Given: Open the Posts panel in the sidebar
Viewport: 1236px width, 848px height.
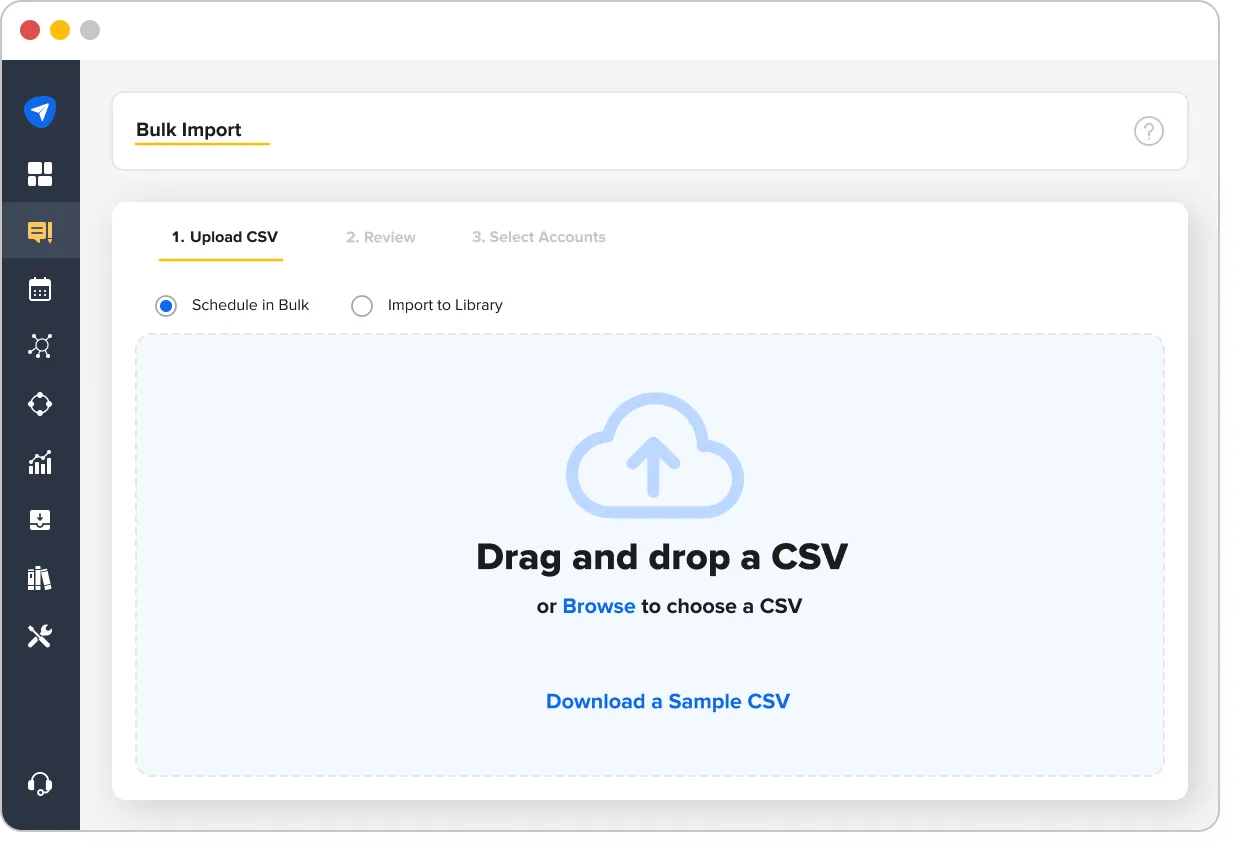Looking at the screenshot, I should [40, 231].
